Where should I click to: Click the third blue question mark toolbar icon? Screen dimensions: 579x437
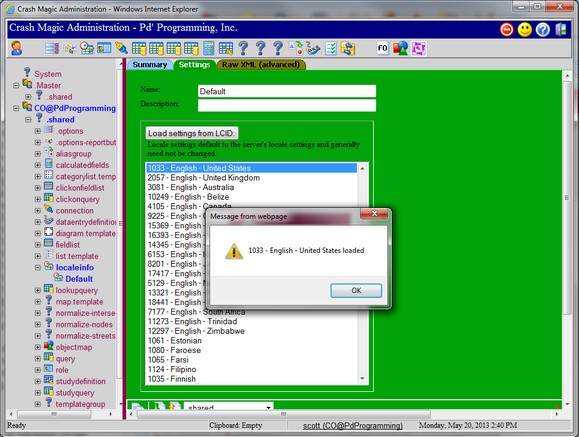pos(278,48)
